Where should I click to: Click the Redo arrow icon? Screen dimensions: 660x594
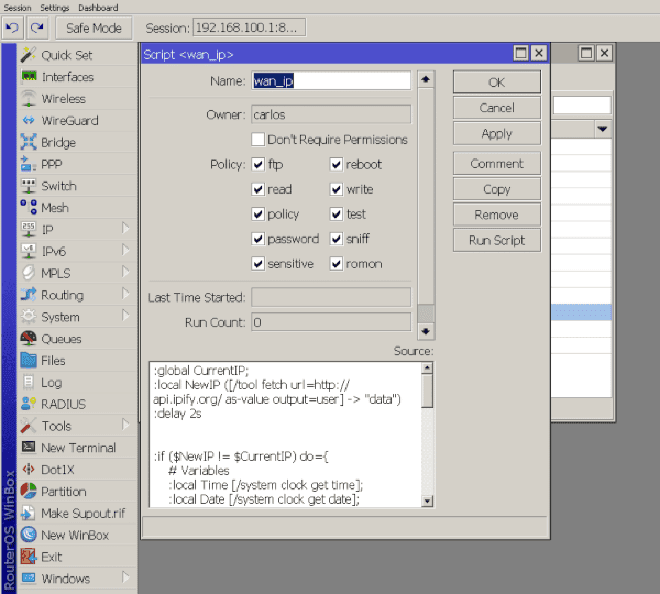pyautogui.click(x=37, y=28)
